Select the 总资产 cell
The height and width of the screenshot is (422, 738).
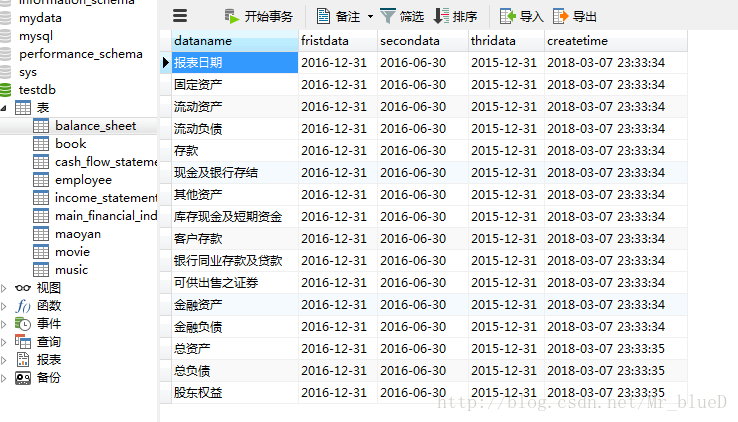(235, 349)
